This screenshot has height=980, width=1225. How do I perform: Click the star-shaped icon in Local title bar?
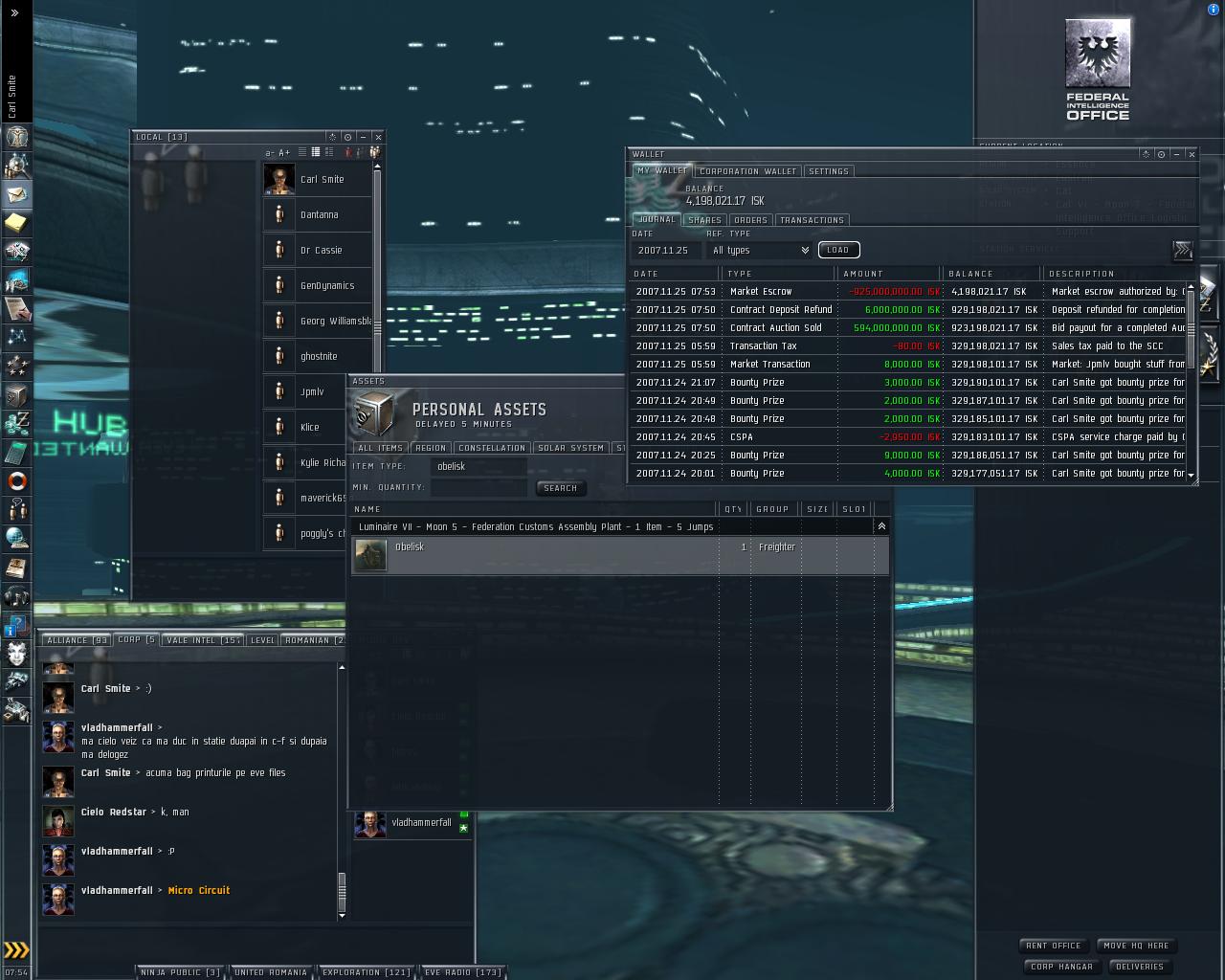click(x=332, y=137)
